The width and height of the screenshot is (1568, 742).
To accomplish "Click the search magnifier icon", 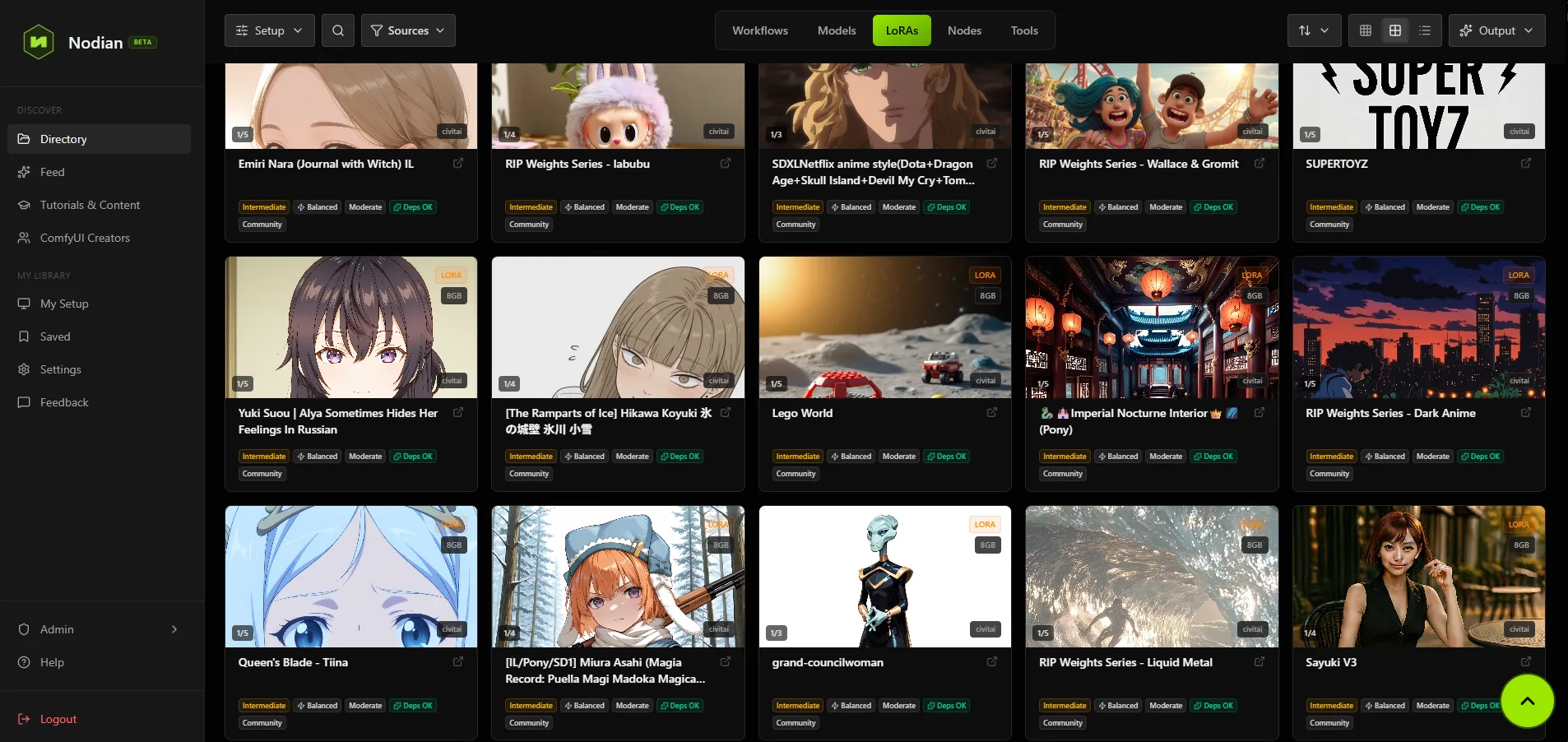I will point(338,30).
